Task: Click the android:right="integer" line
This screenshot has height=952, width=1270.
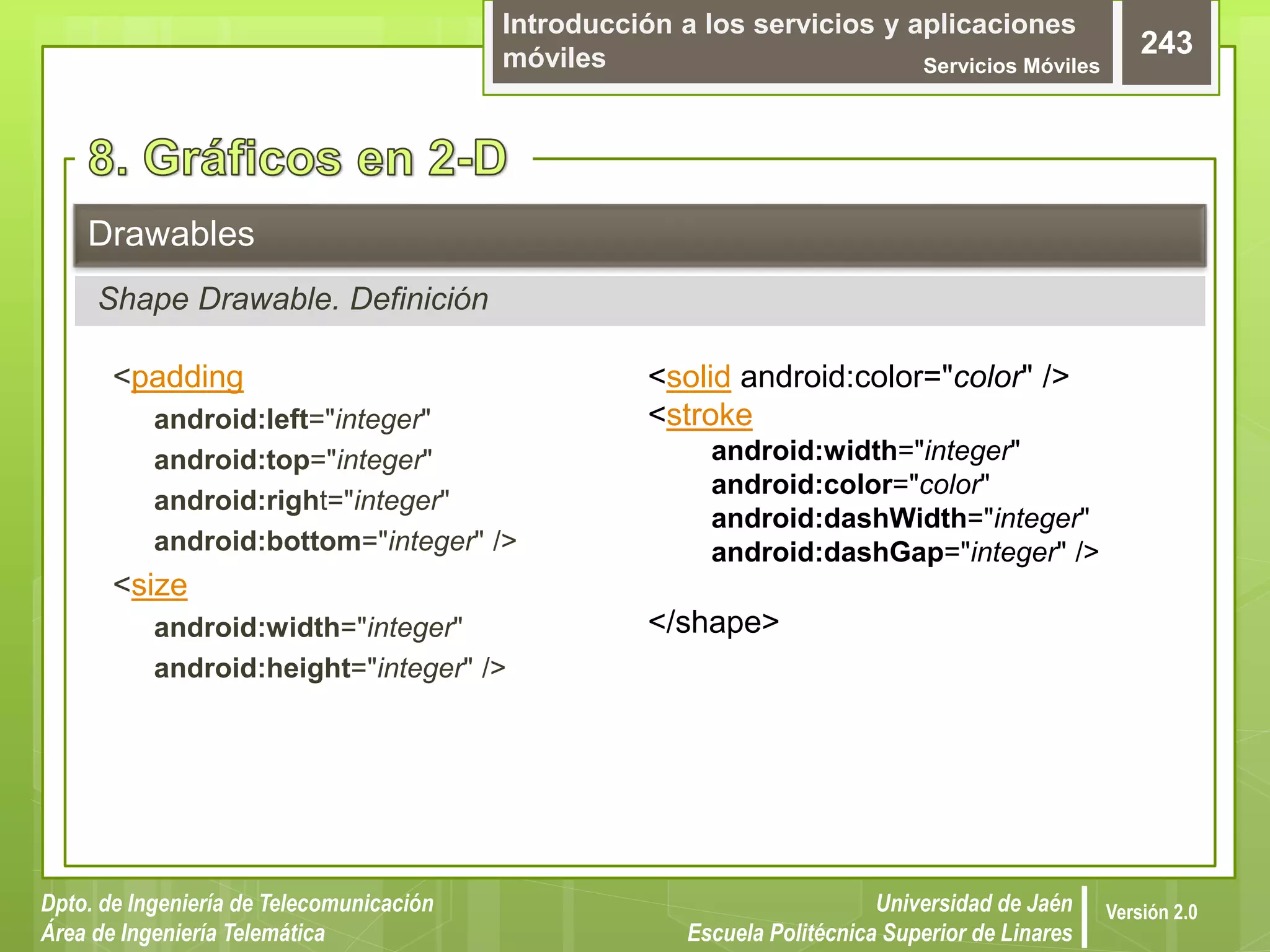Action: 301,501
